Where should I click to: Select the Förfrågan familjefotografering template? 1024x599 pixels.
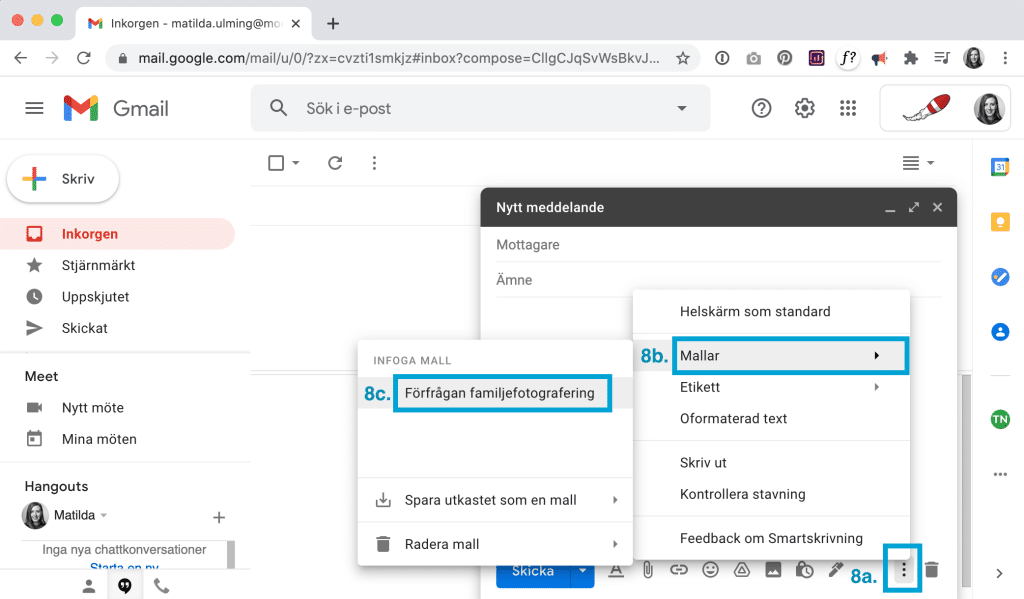coord(500,393)
